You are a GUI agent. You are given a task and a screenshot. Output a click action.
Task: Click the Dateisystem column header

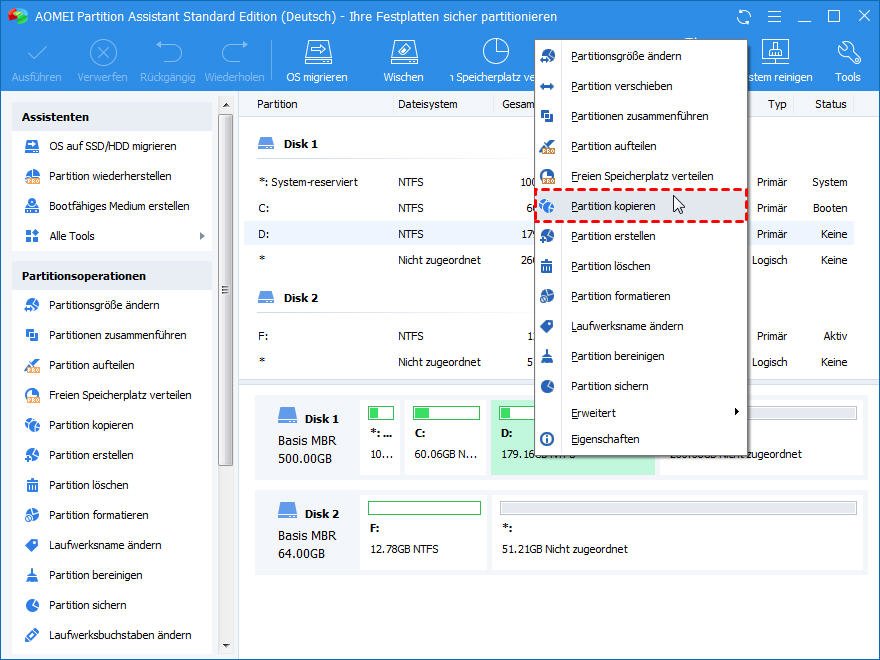[428, 104]
